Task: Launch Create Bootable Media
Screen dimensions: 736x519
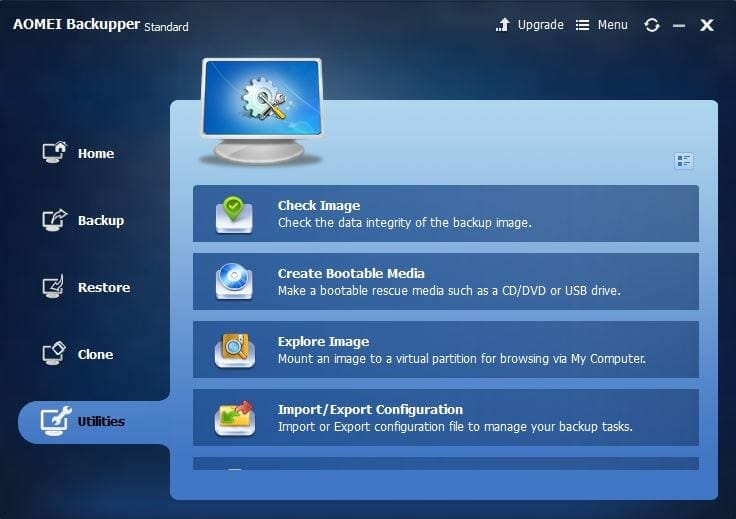Action: coord(445,282)
